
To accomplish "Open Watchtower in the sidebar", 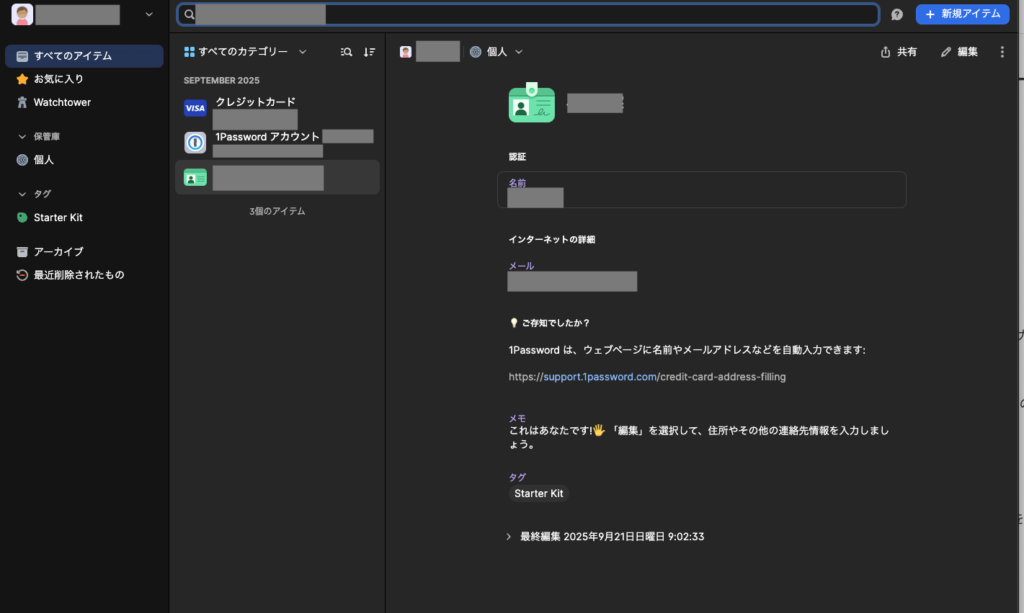I will click(62, 102).
